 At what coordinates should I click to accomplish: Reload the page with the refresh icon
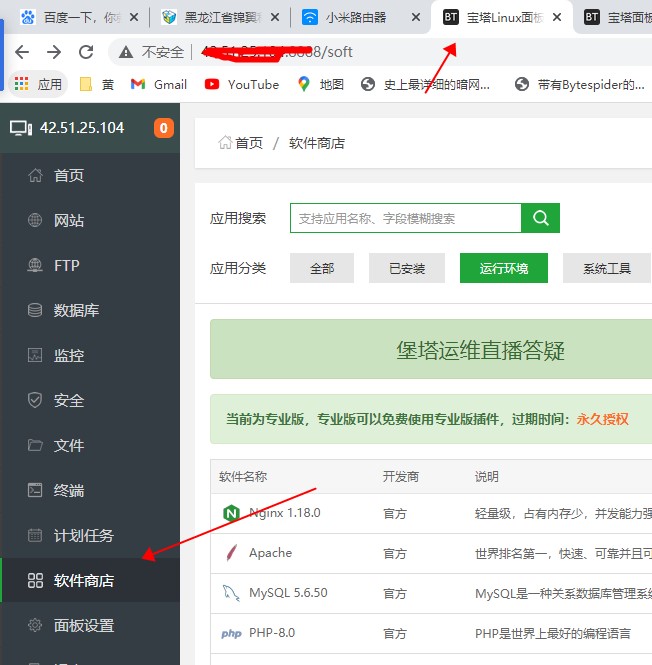(x=86, y=52)
